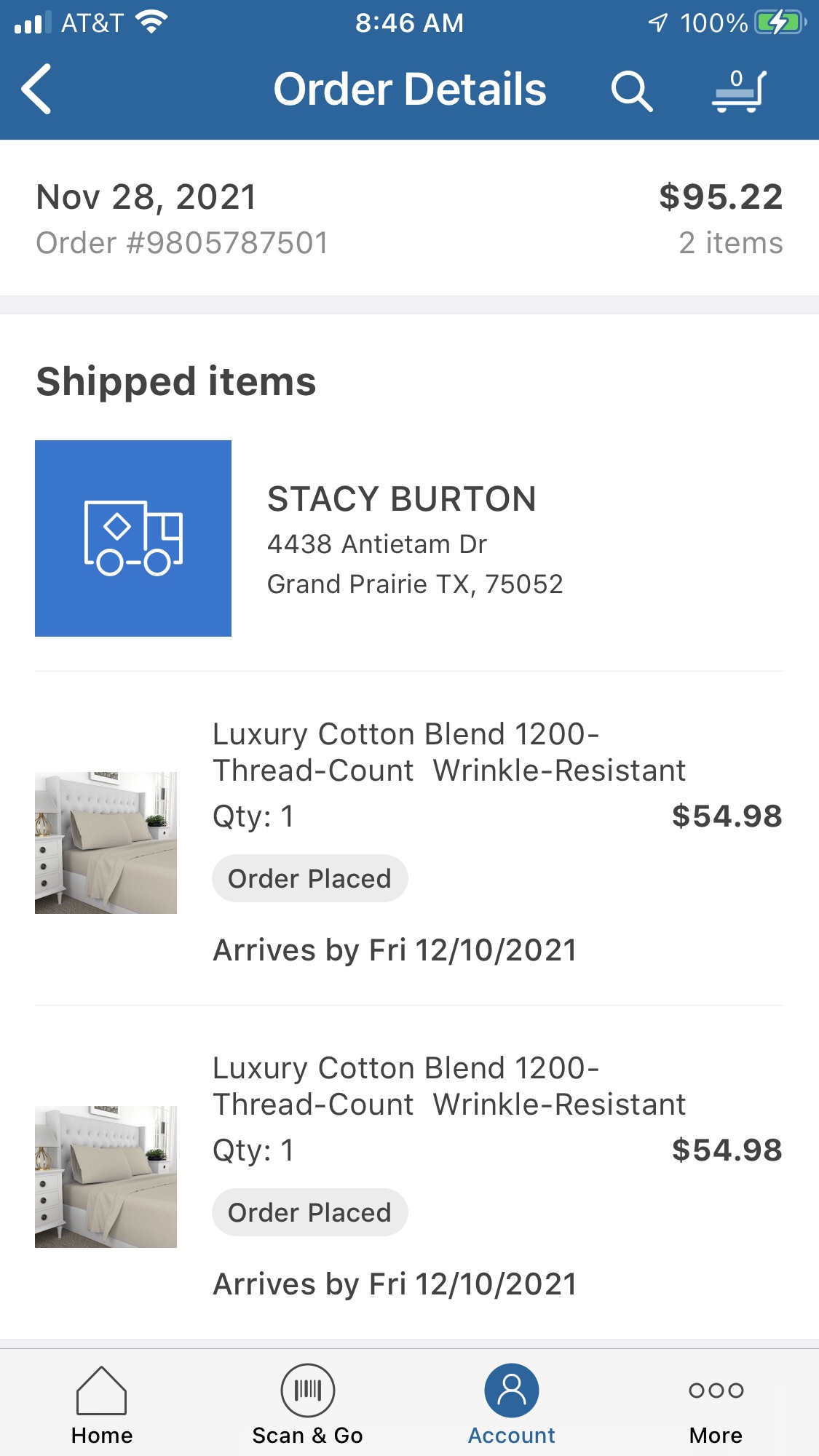Tap the blue delivery truck icon
The image size is (819, 1456).
(x=133, y=538)
